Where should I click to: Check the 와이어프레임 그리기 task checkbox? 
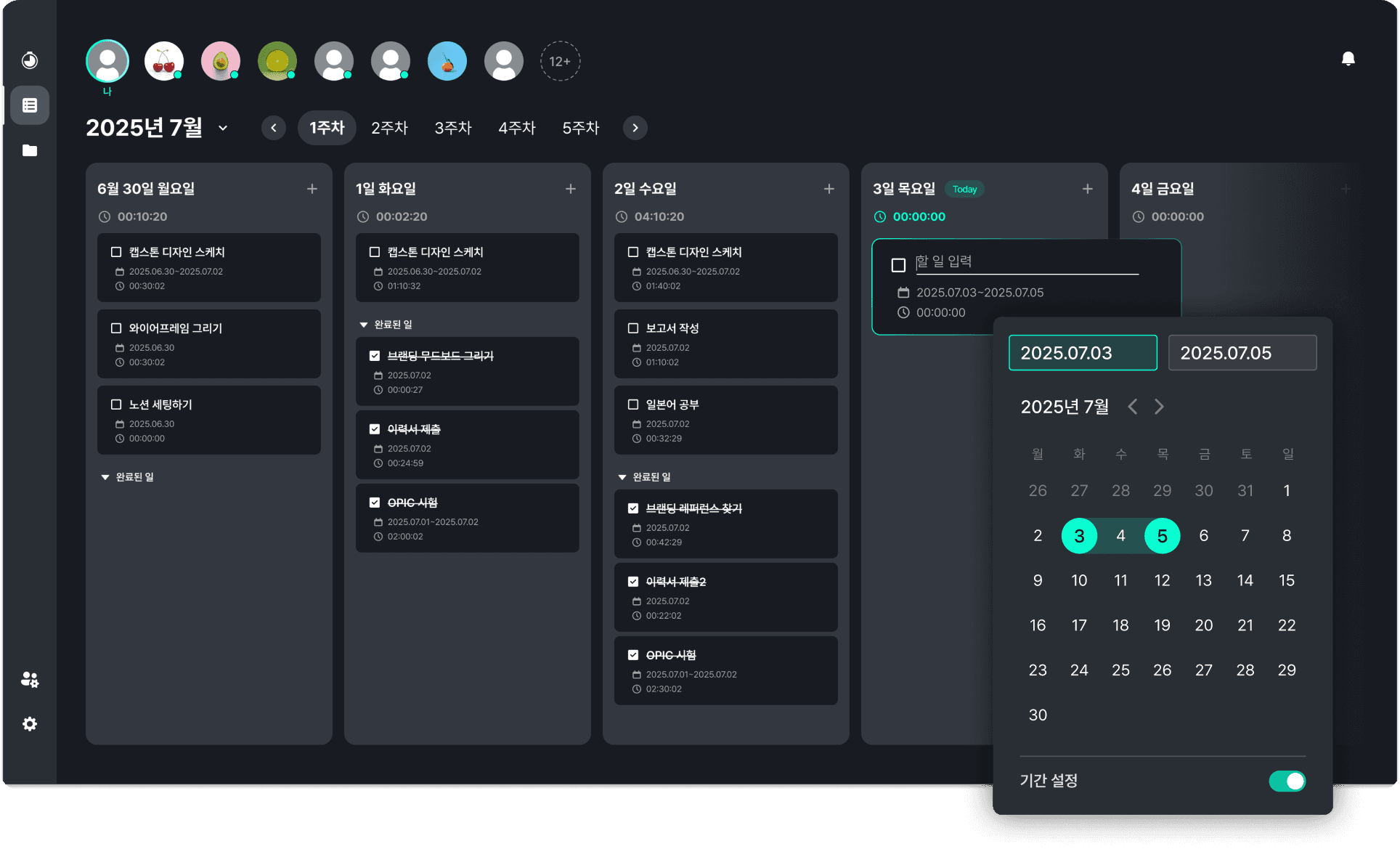[x=116, y=328]
